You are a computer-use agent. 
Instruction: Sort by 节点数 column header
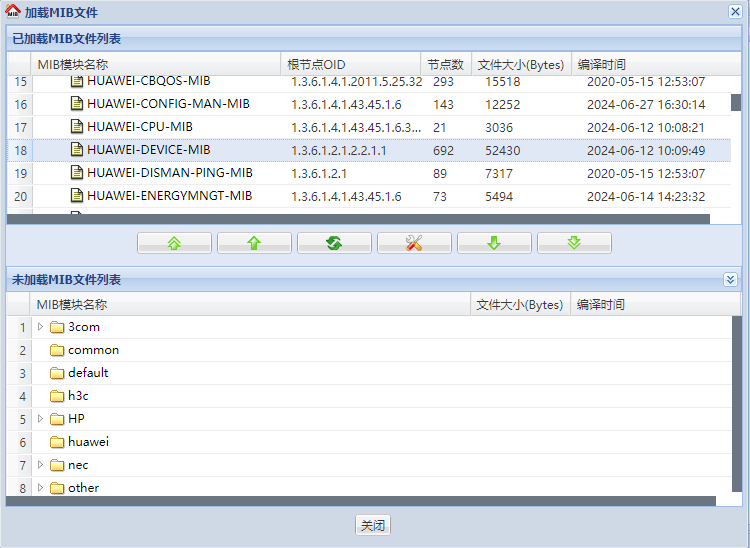[446, 64]
